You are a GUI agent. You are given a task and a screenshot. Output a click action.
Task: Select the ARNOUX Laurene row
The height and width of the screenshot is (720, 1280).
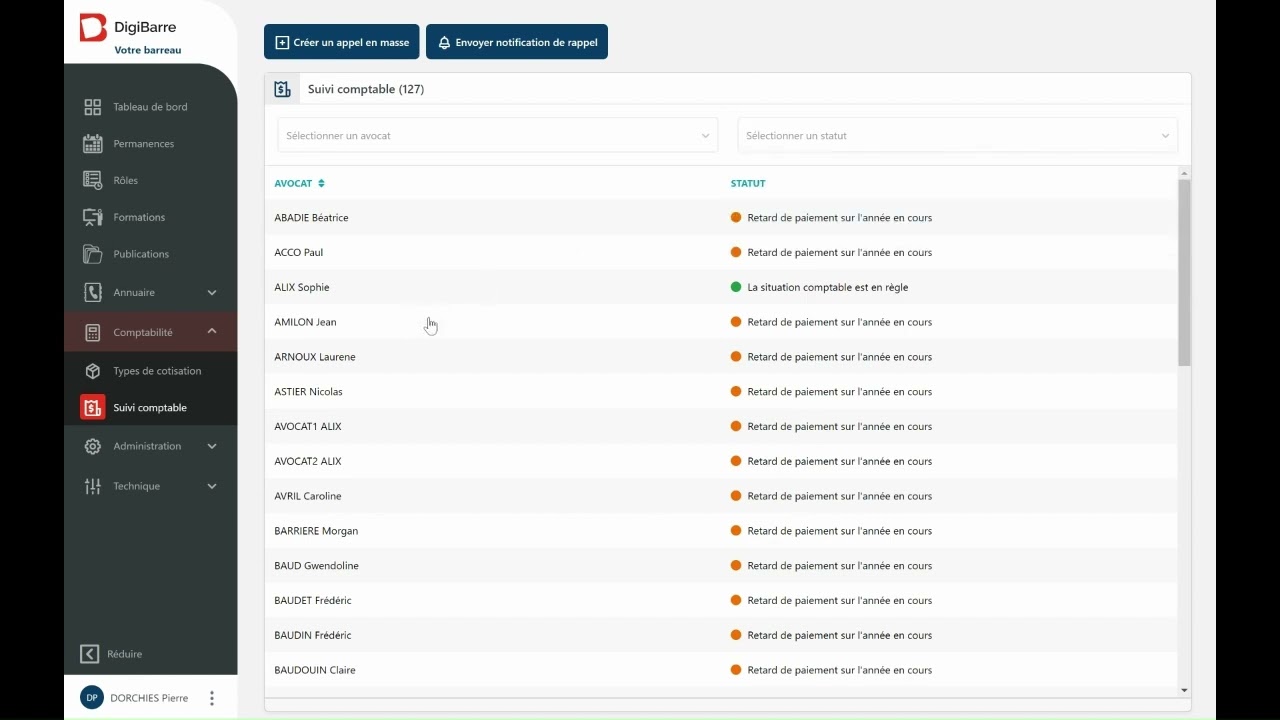point(721,357)
